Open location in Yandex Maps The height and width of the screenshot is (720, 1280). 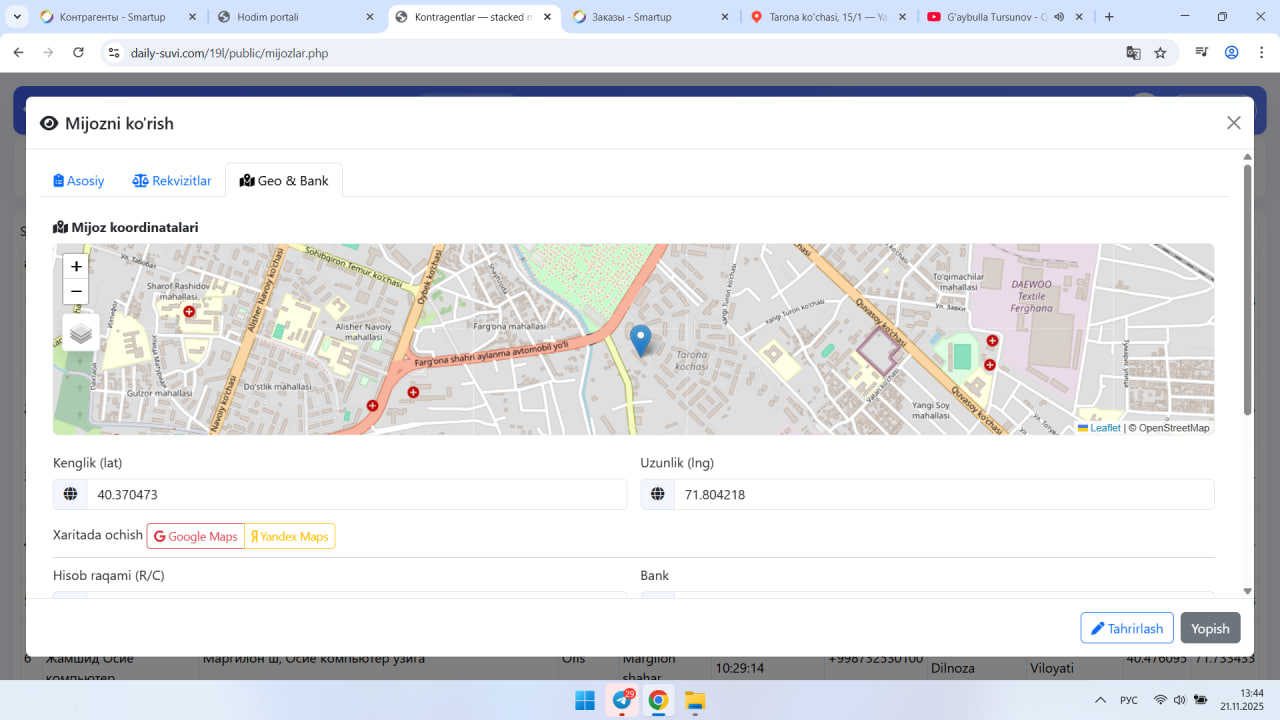289,536
